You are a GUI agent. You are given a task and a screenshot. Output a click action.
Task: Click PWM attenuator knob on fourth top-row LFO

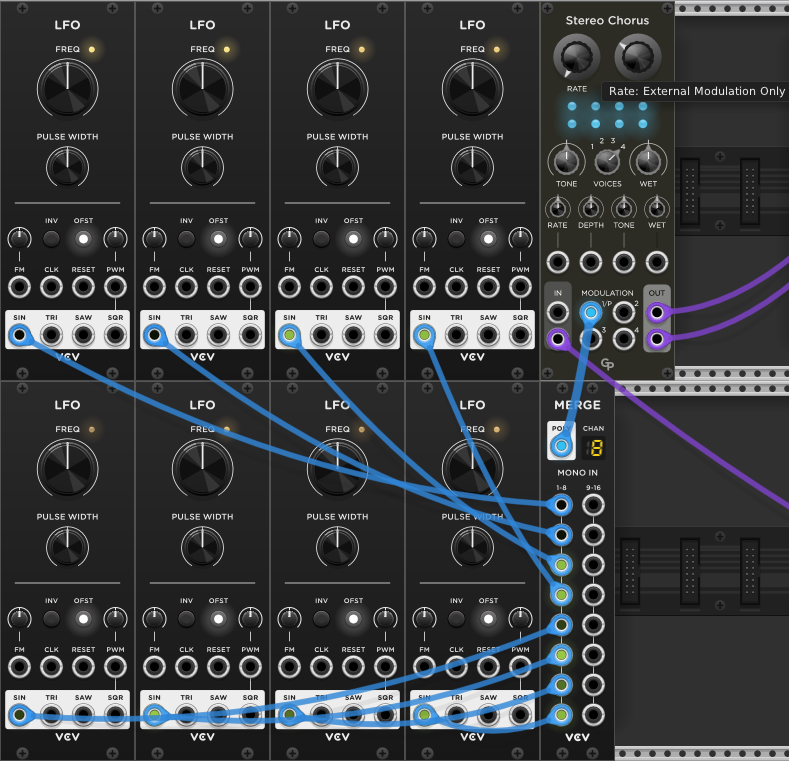coord(520,239)
